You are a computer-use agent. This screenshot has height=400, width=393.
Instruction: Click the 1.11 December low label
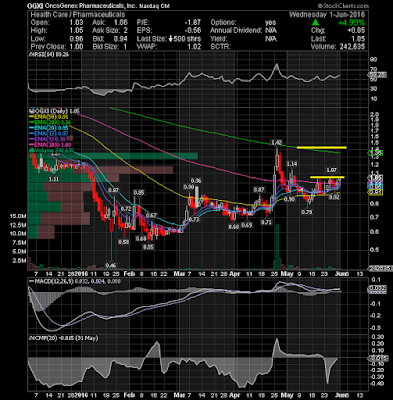click(54, 179)
